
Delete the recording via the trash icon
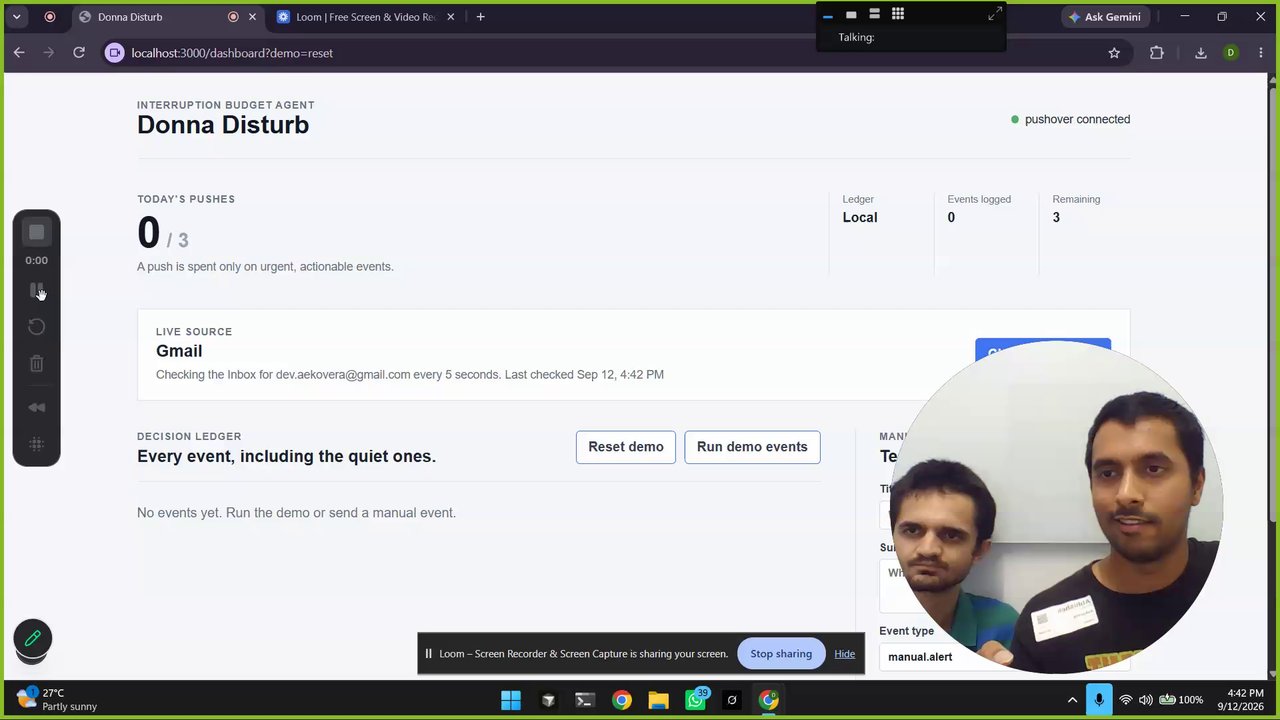point(36,364)
